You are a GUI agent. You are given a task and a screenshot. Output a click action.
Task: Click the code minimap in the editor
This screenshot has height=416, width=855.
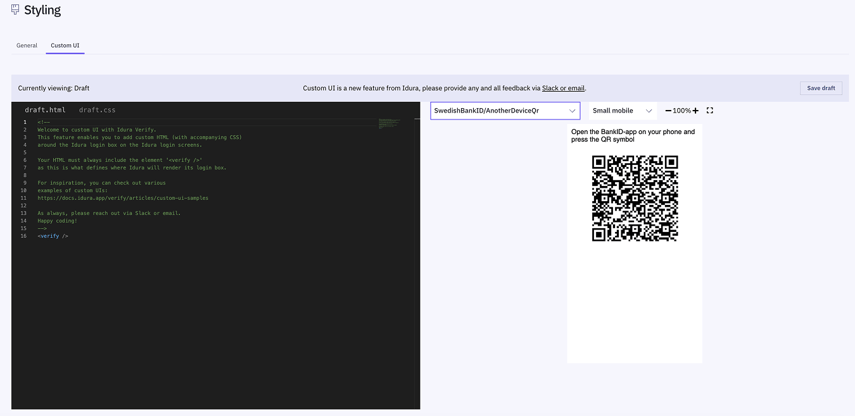[x=389, y=123]
